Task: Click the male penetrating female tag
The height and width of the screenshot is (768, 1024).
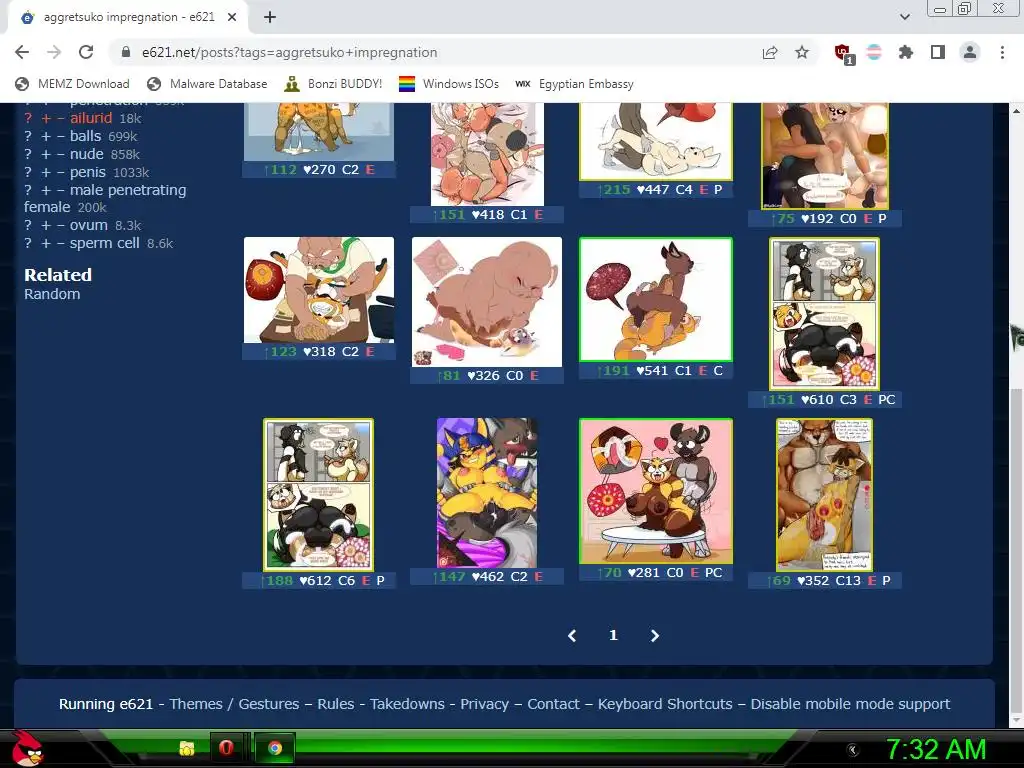Action: (x=105, y=198)
